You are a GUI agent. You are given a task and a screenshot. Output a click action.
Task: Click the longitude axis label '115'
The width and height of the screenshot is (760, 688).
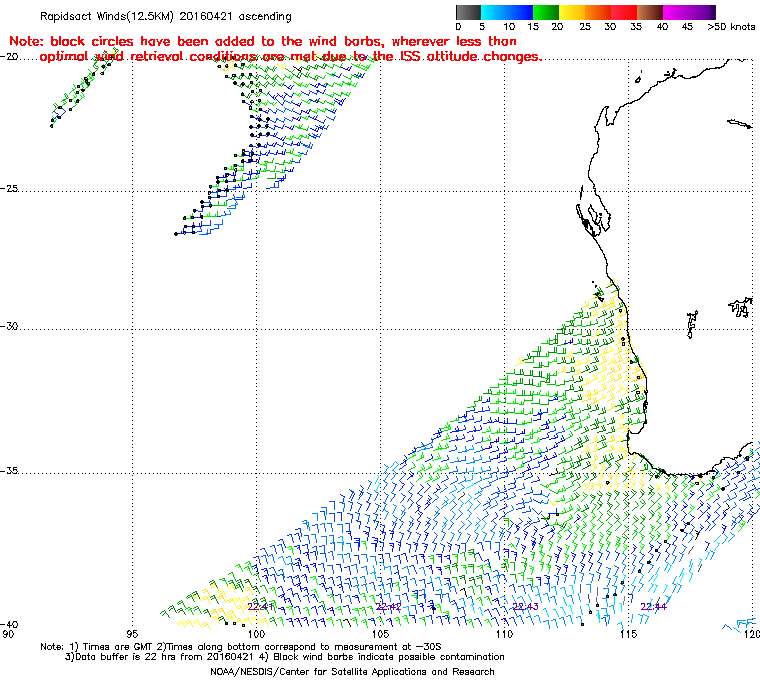point(628,634)
